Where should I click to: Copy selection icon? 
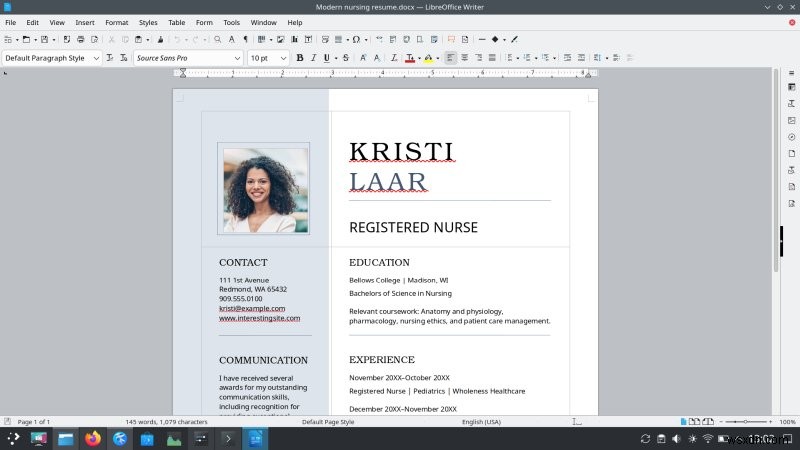pyautogui.click(x=125, y=39)
